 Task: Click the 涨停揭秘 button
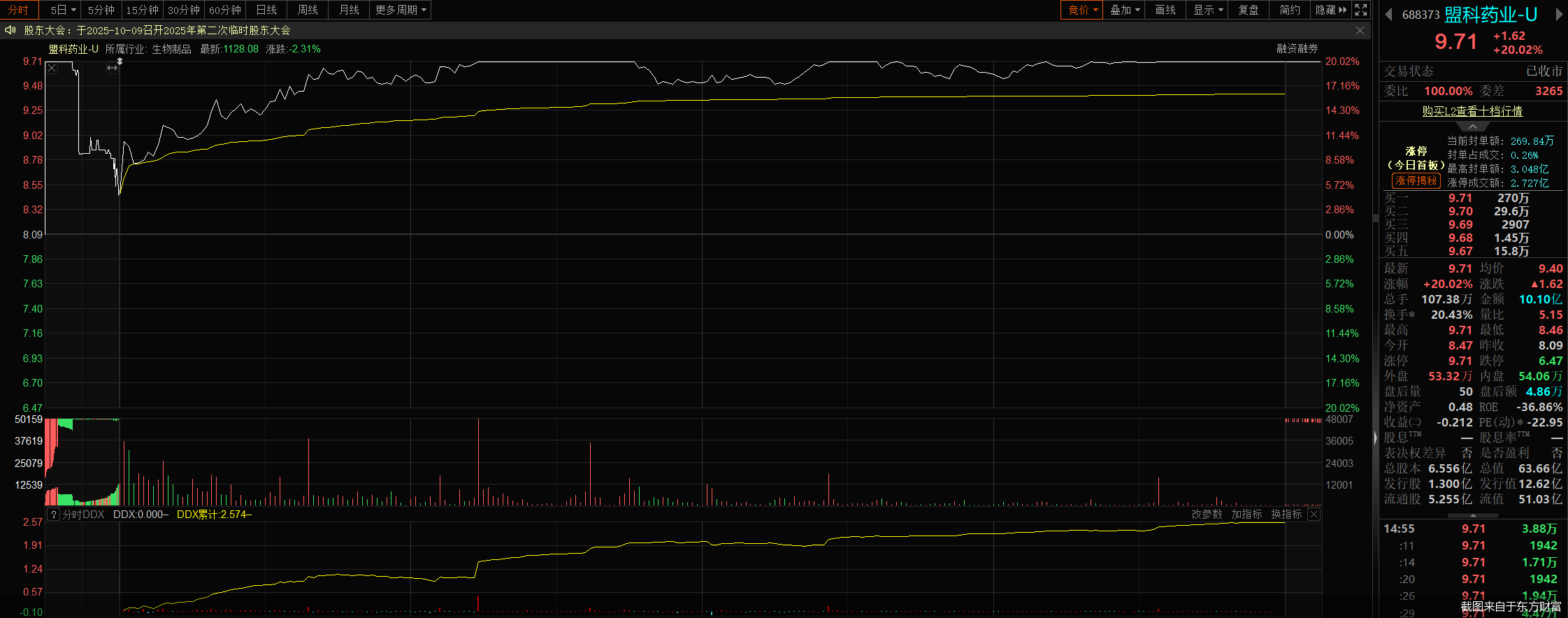(1416, 181)
